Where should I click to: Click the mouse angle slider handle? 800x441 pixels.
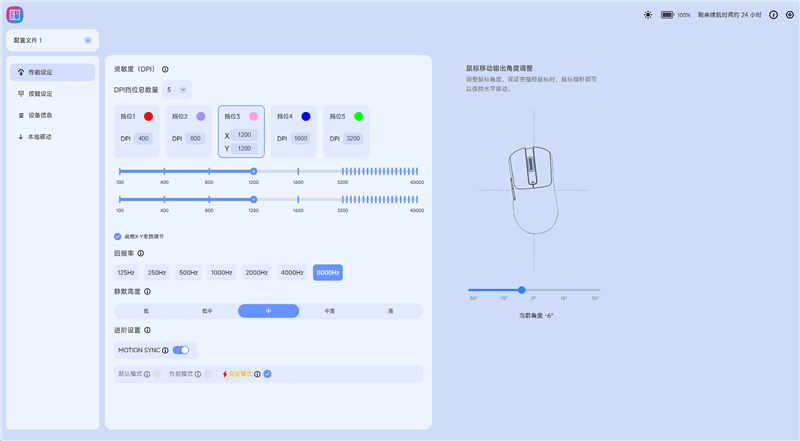[521, 290]
